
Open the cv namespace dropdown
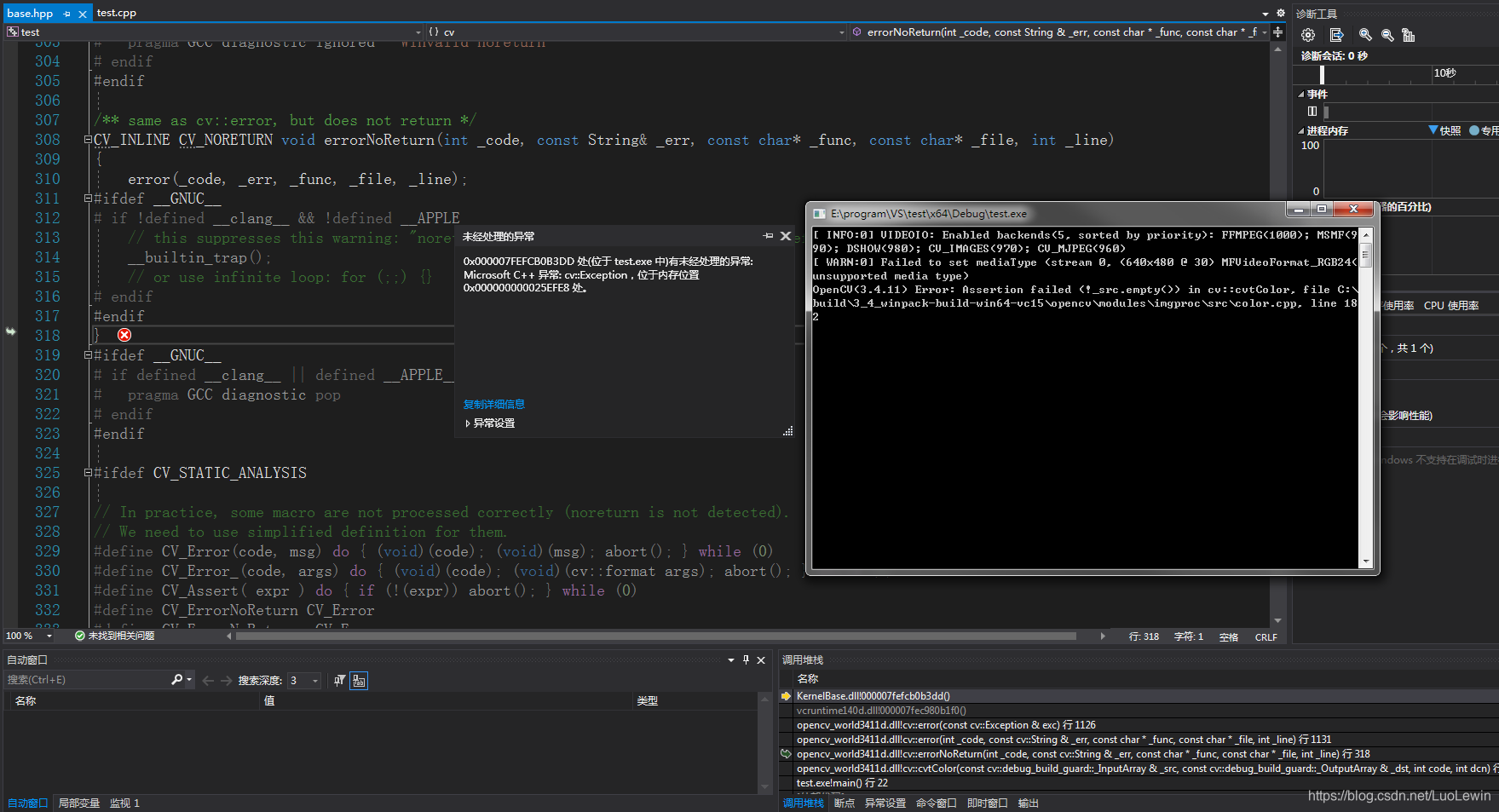point(842,32)
